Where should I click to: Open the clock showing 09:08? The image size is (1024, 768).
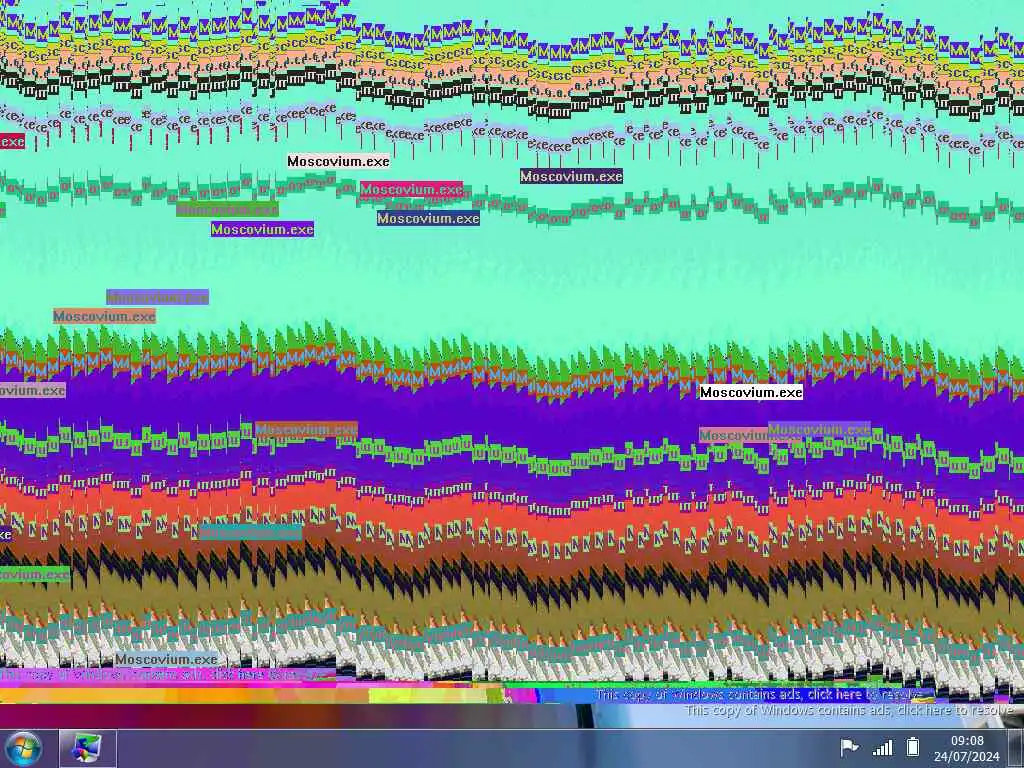point(967,748)
